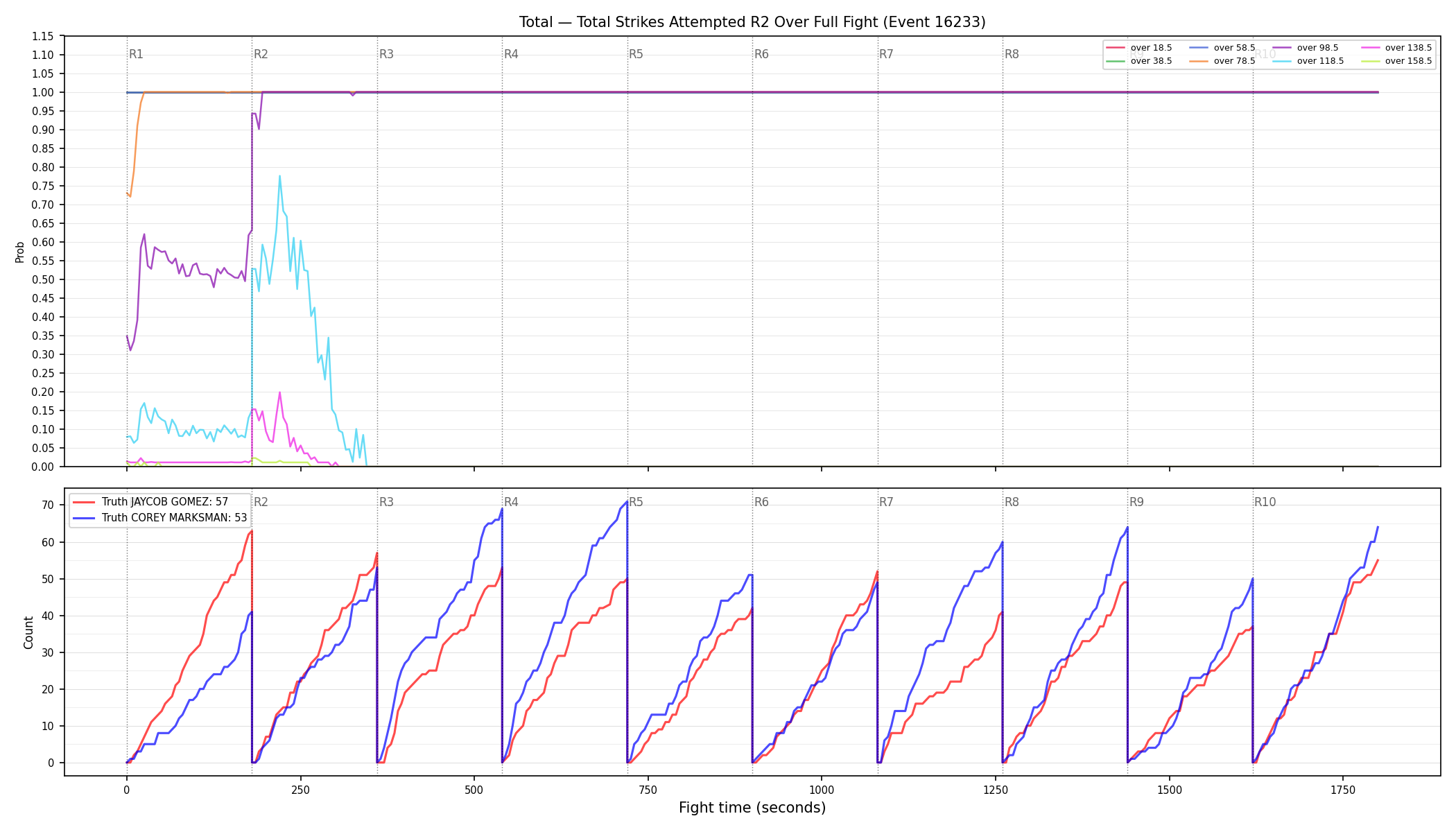
Task: Select the 'over 118.5' legend label
Action: tap(1320, 61)
